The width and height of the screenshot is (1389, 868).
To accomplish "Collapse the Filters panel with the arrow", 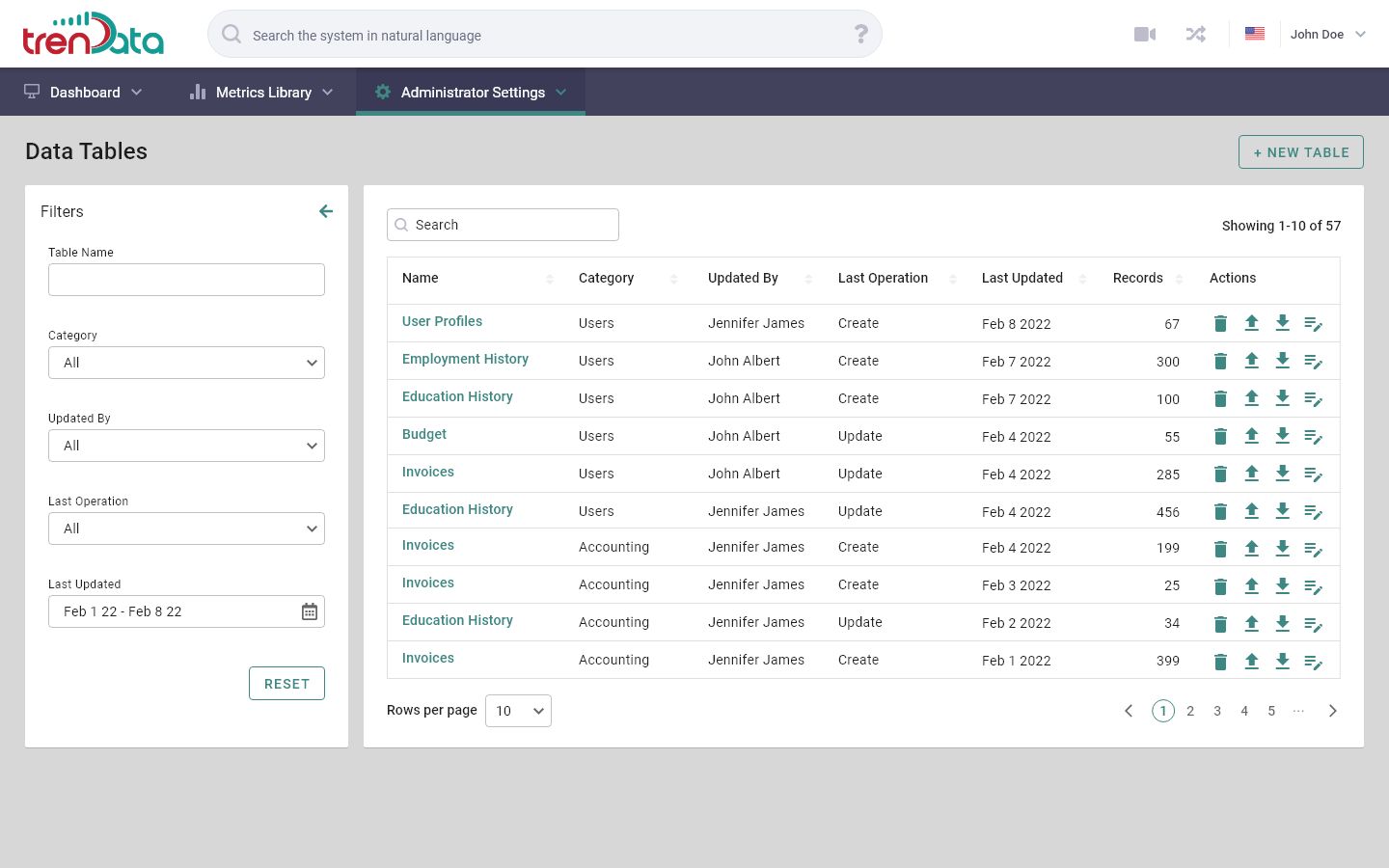I will point(326,211).
